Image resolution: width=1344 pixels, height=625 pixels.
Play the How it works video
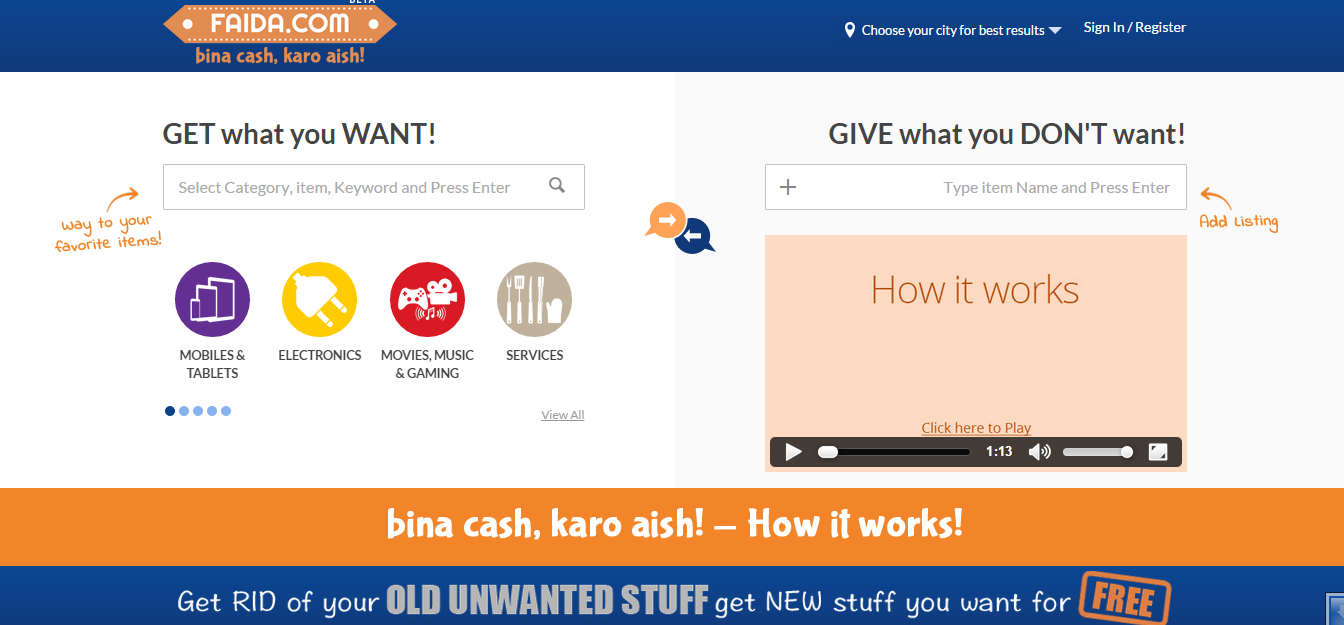[793, 452]
